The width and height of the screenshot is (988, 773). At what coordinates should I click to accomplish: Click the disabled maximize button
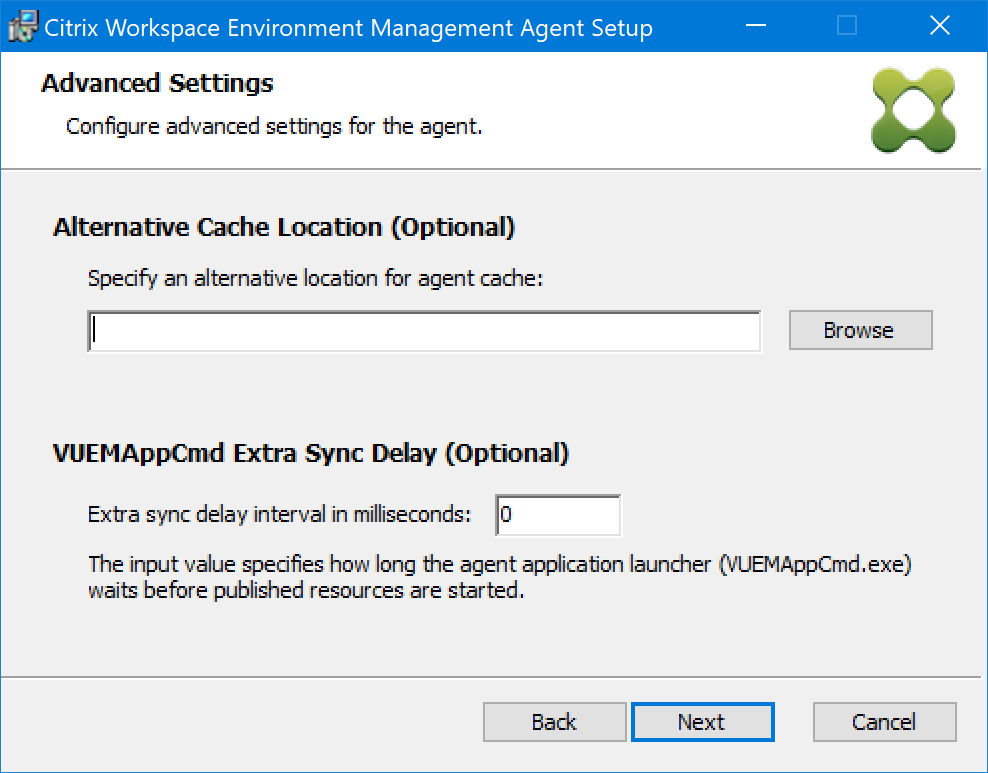847,27
